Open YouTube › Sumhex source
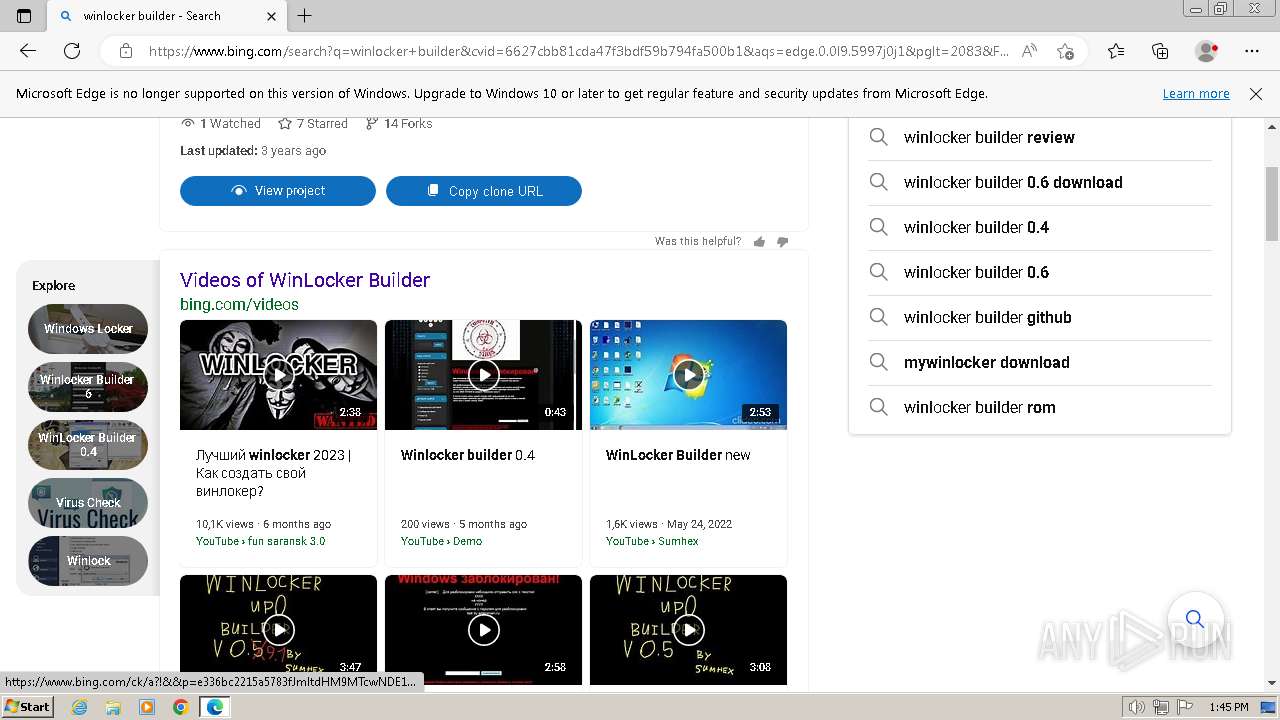This screenshot has width=1280, height=720. coord(652,541)
